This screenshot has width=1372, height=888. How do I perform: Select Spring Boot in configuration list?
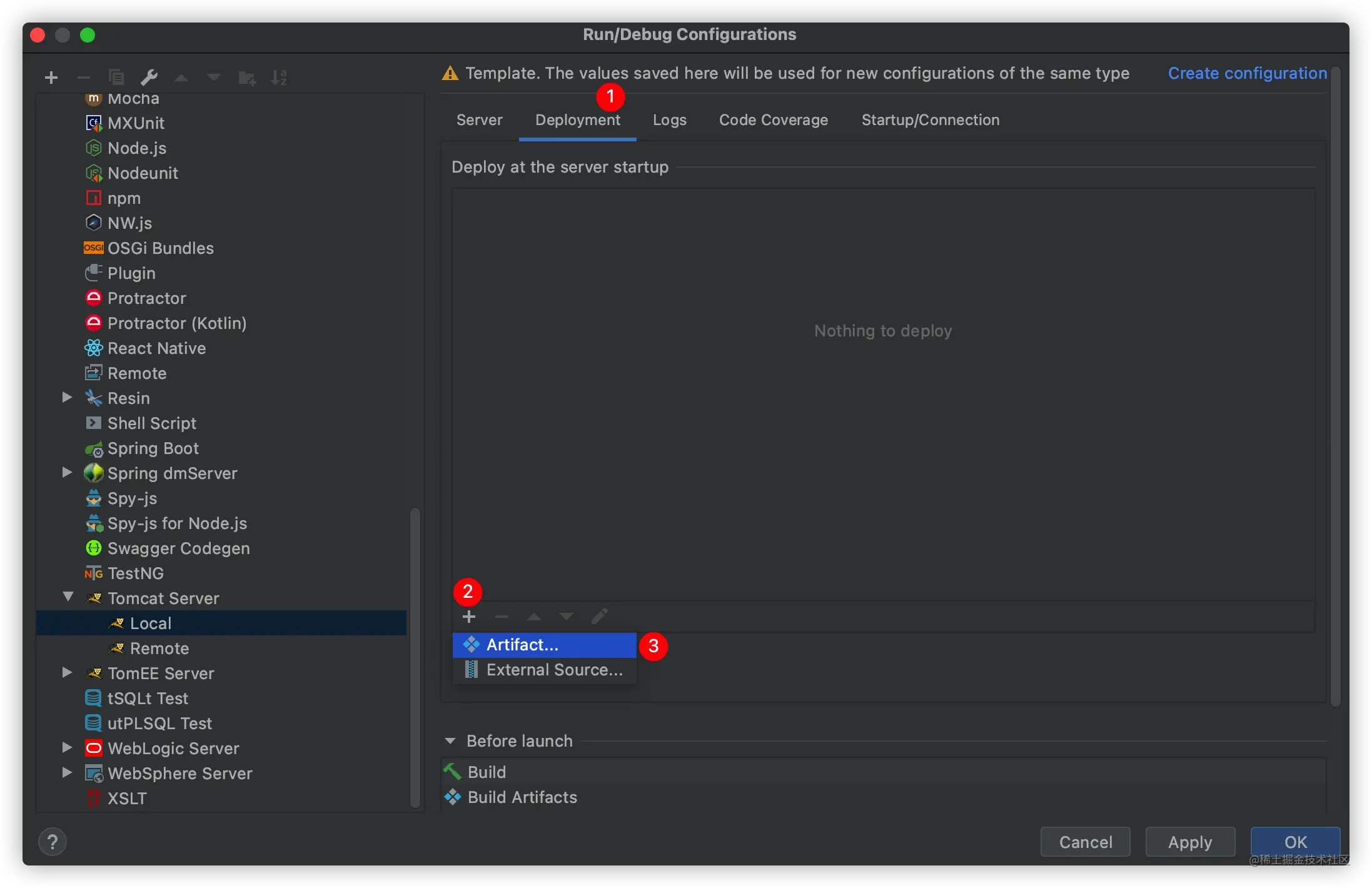click(x=153, y=448)
